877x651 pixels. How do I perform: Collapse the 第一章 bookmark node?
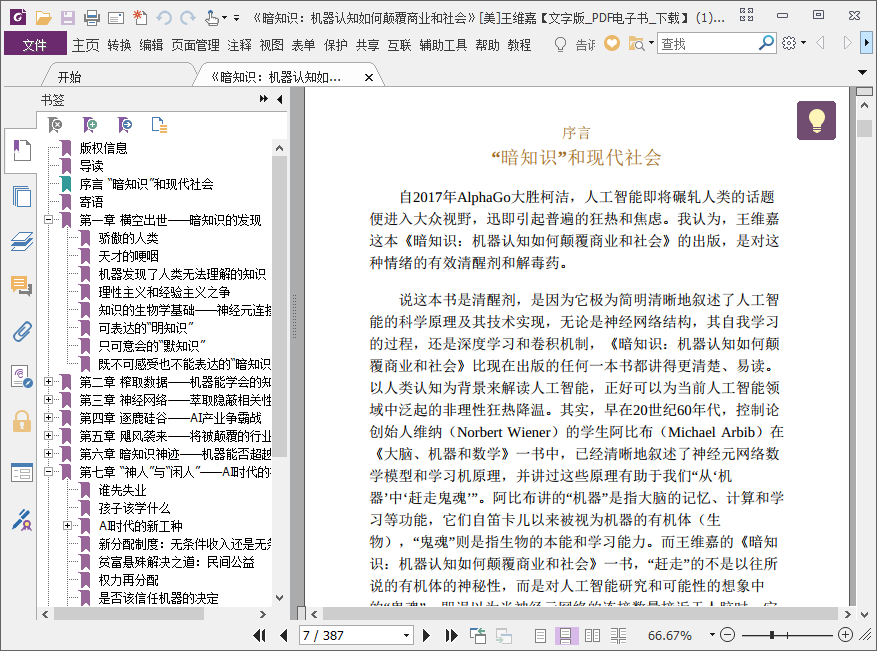49,220
